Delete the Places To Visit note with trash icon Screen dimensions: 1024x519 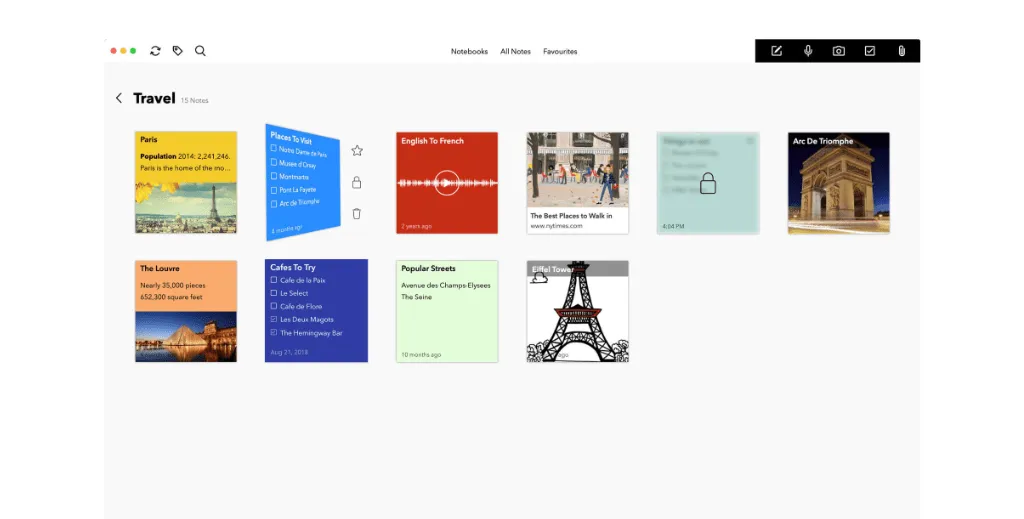pyautogui.click(x=357, y=213)
